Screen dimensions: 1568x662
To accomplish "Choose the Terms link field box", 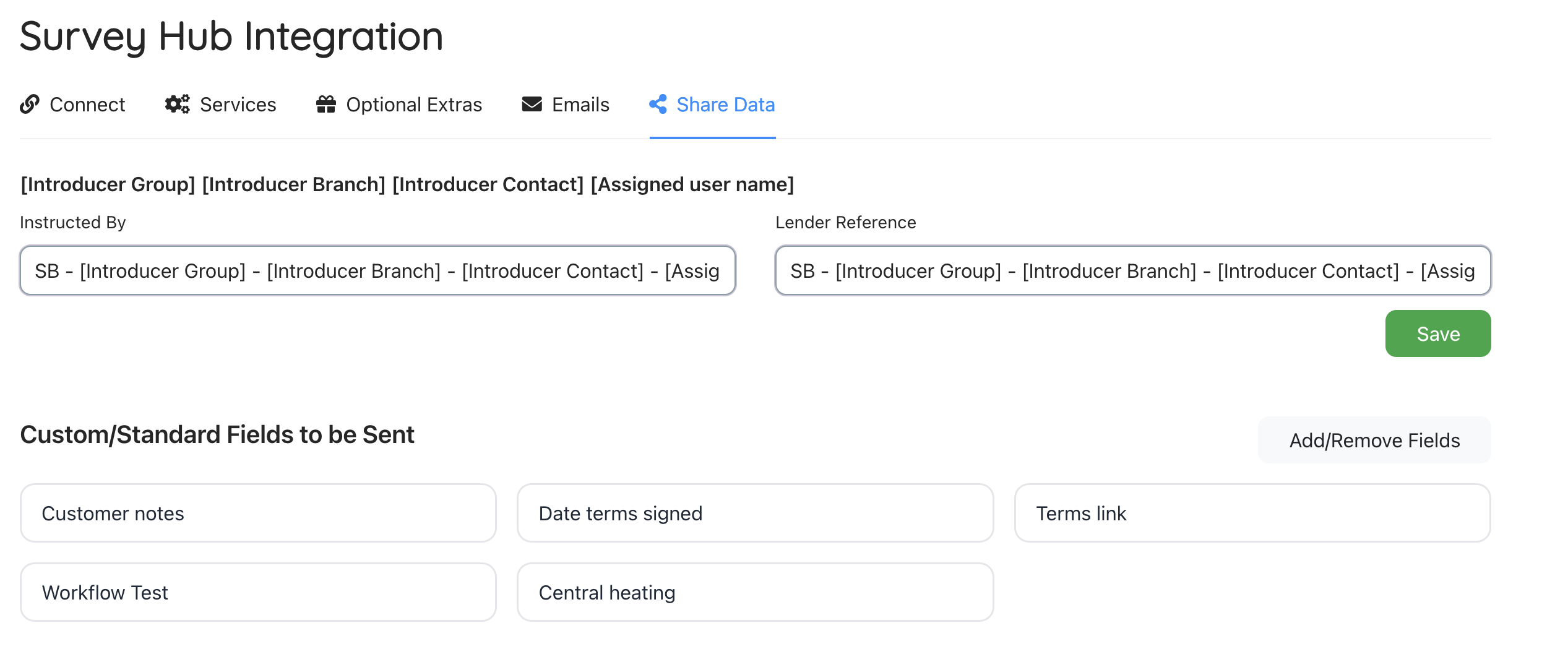I will tap(1252, 514).
